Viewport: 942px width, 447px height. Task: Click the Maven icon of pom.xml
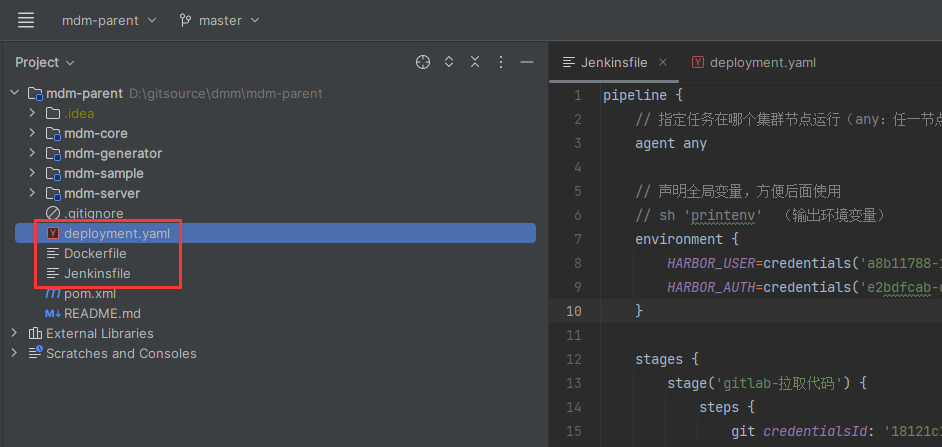click(x=53, y=294)
